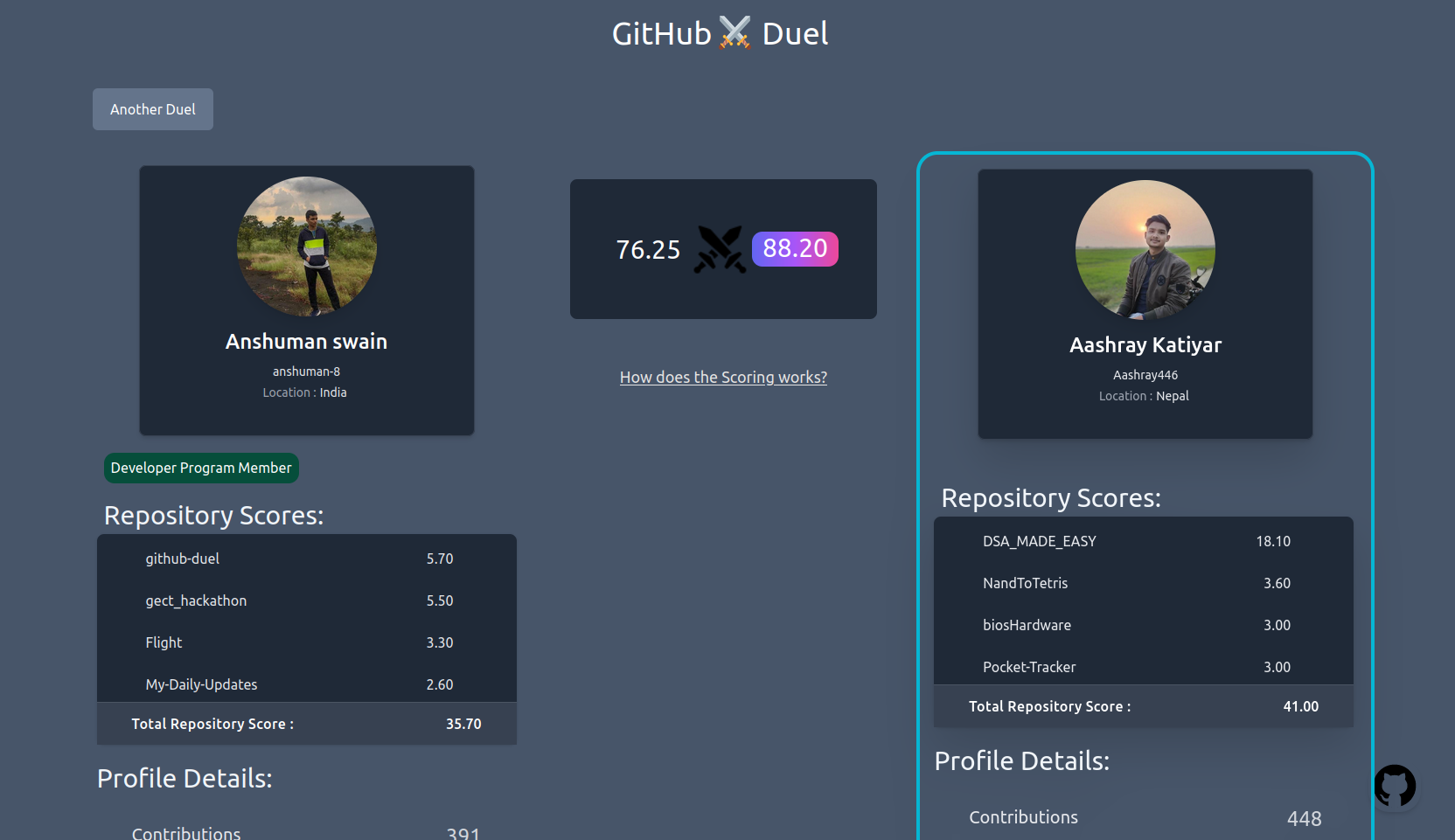Click the Total Repository Score row for Aashray
The width and height of the screenshot is (1455, 840).
pos(1144,706)
